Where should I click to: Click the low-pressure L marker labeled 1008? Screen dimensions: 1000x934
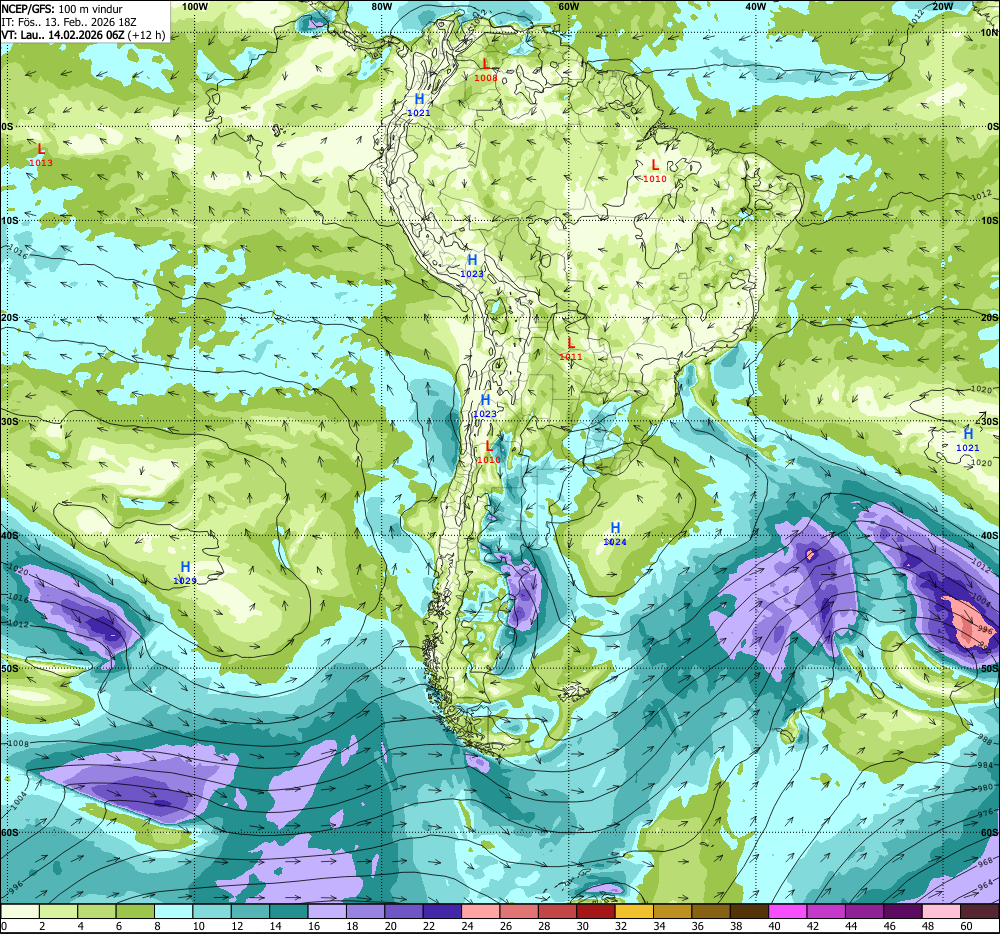tap(486, 64)
